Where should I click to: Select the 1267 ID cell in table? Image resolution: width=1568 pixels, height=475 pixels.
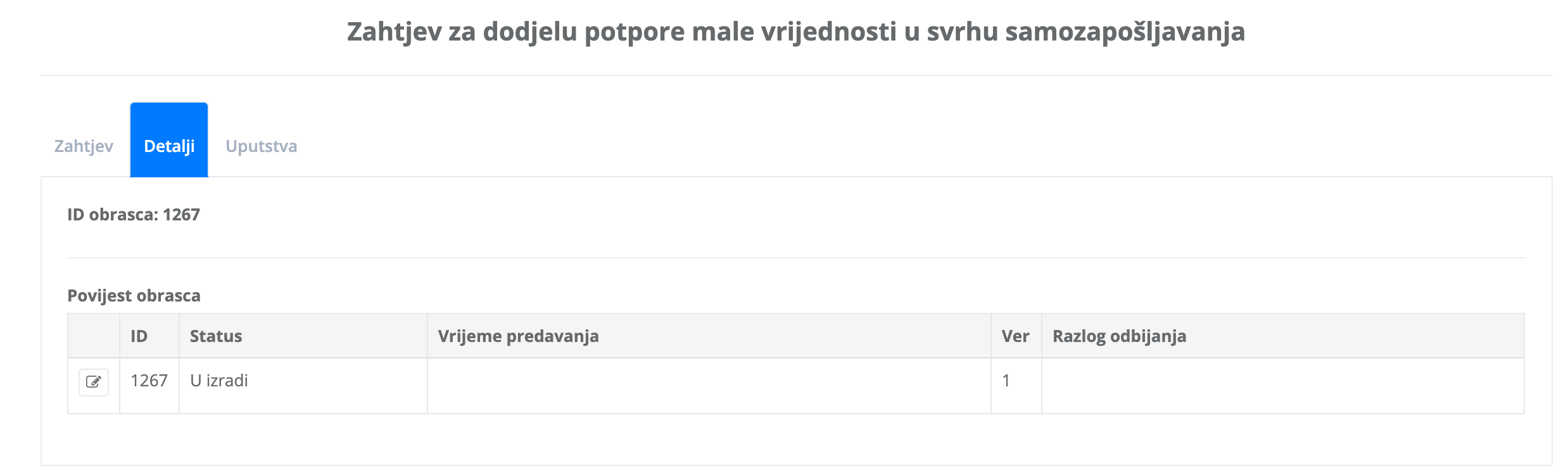(149, 381)
